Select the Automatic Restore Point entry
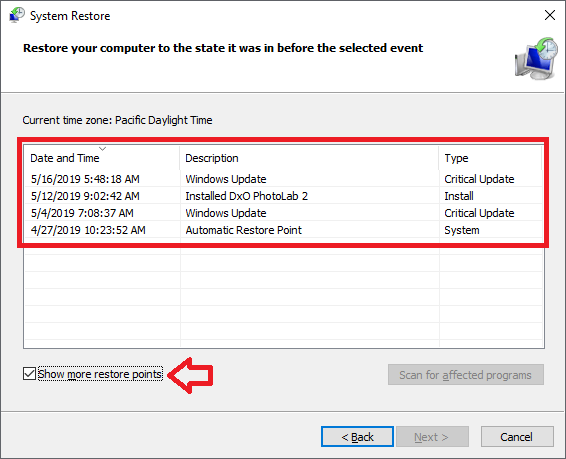Image resolution: width=566 pixels, height=459 pixels. tap(283, 230)
